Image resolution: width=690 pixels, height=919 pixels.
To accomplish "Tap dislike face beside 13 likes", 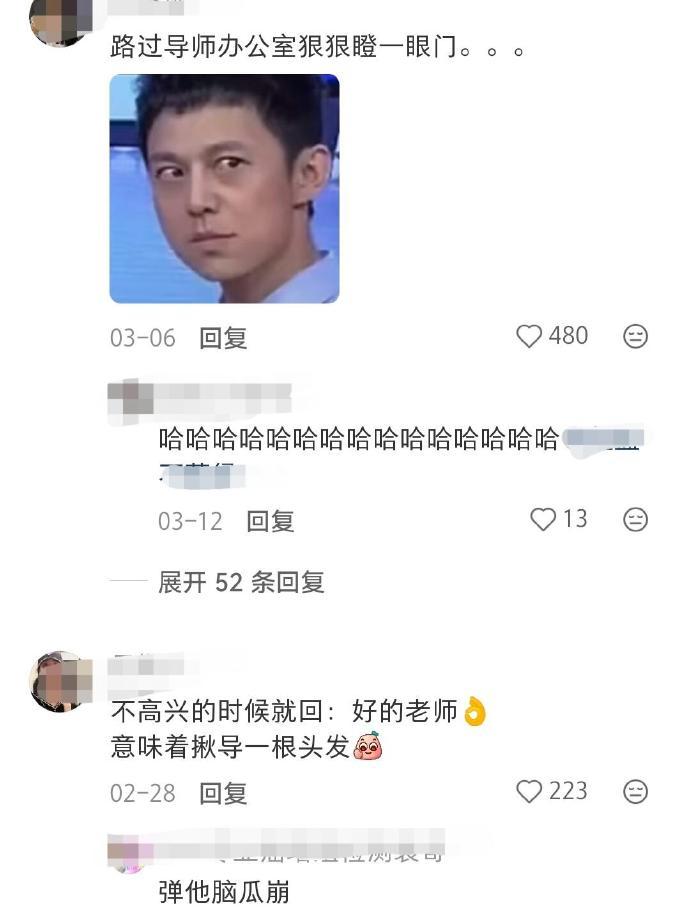I will 635,519.
